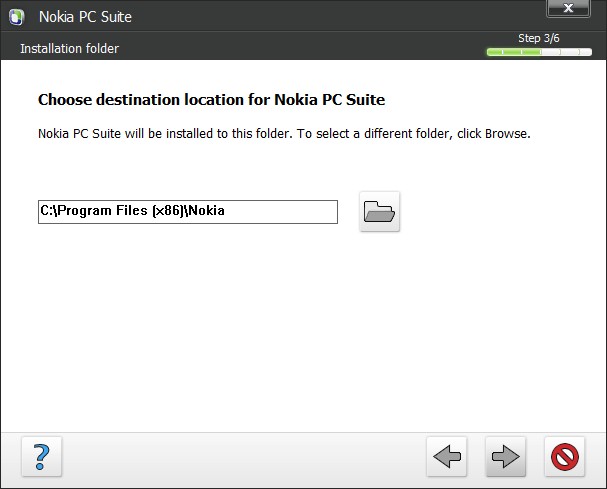Click the 'Installation folder' heading text
This screenshot has width=607, height=489.
(x=69, y=49)
